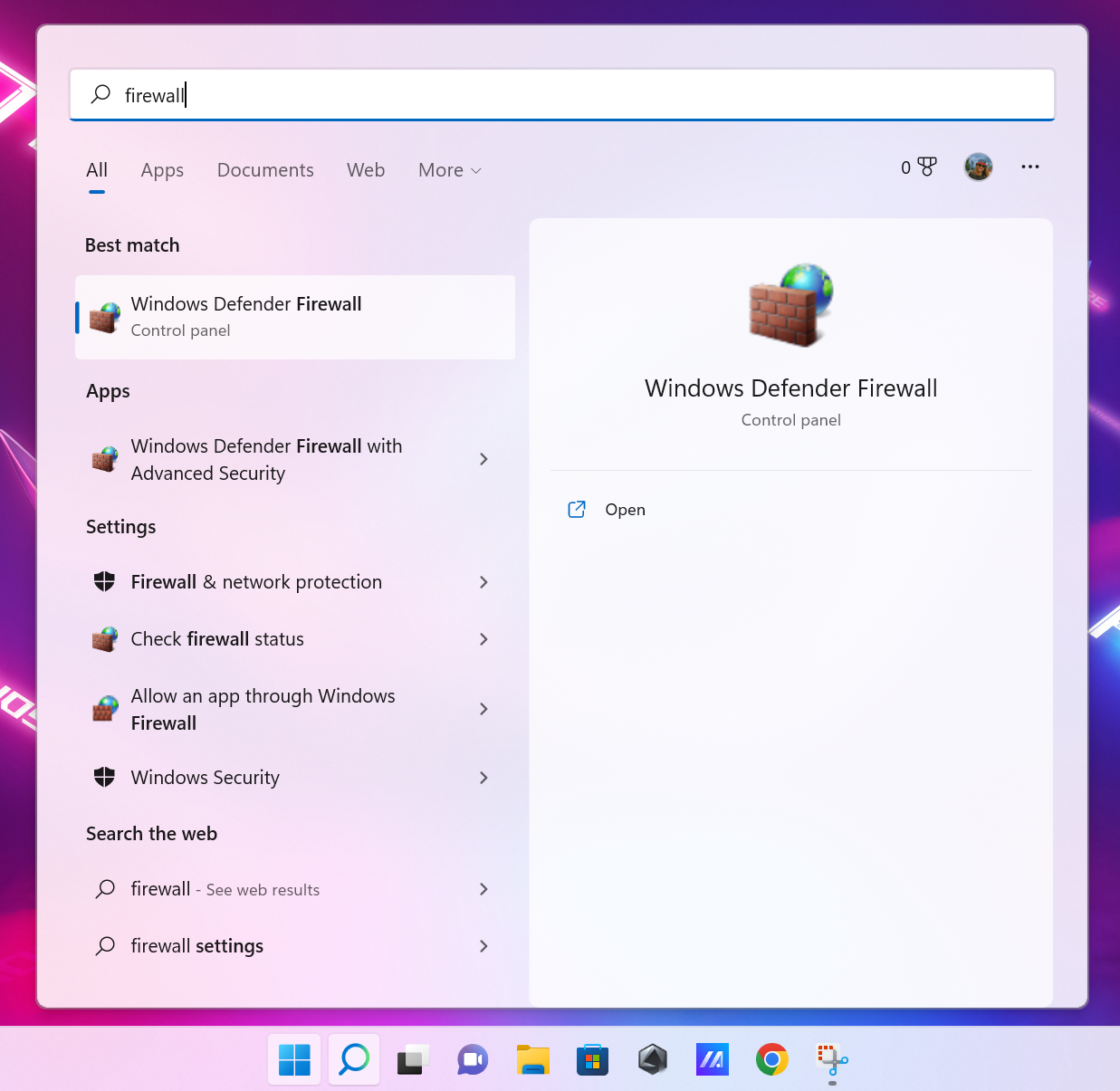Switch to the All filter tab
Viewport: 1120px width, 1091px height.
(x=97, y=170)
